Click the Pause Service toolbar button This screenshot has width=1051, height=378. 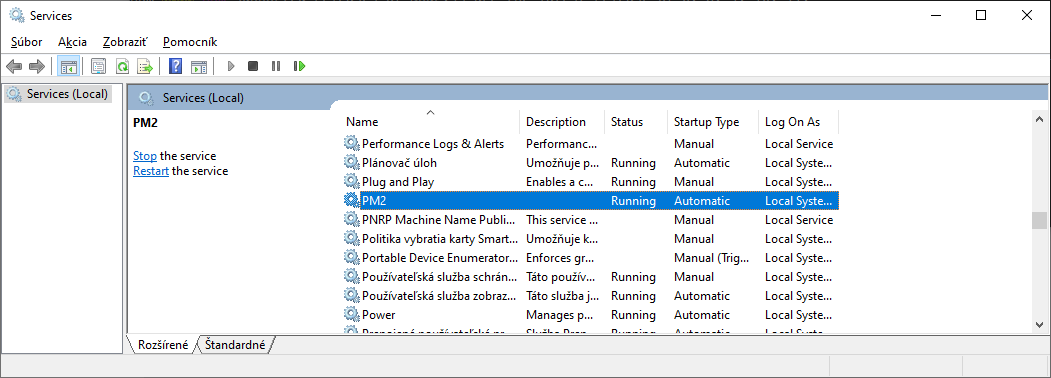tap(275, 66)
